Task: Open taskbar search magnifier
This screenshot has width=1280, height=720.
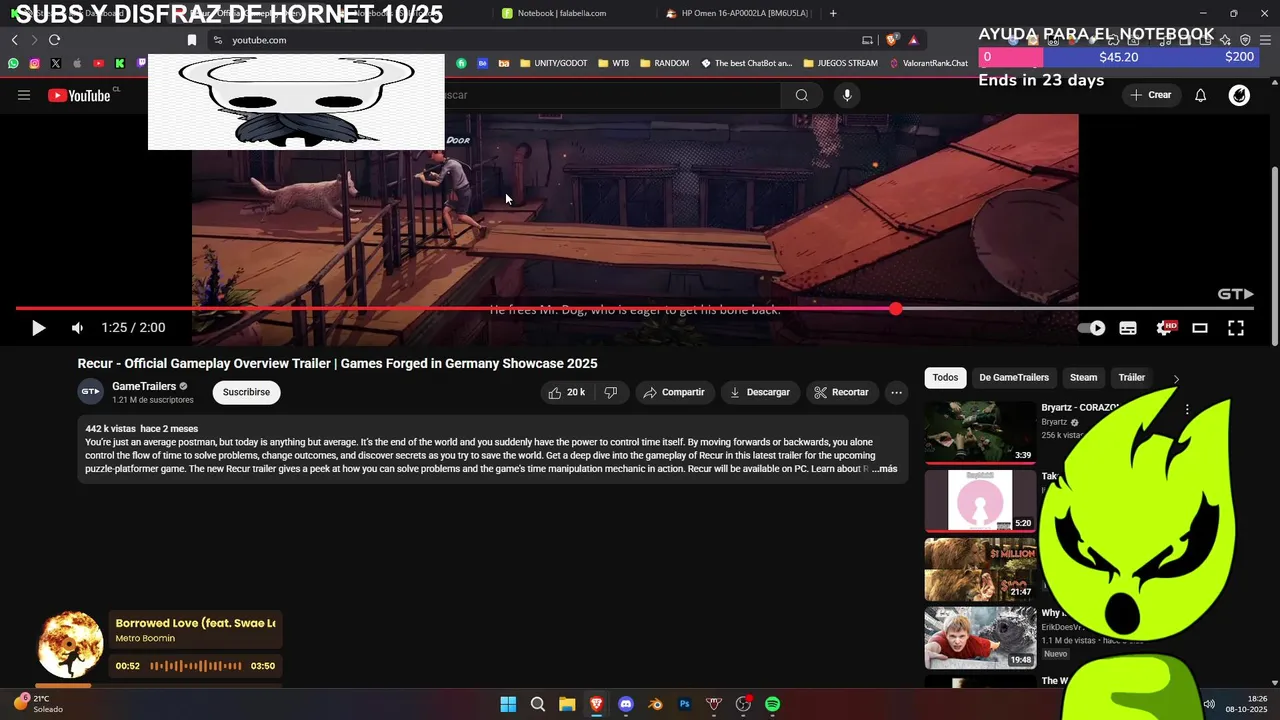Action: tap(537, 704)
